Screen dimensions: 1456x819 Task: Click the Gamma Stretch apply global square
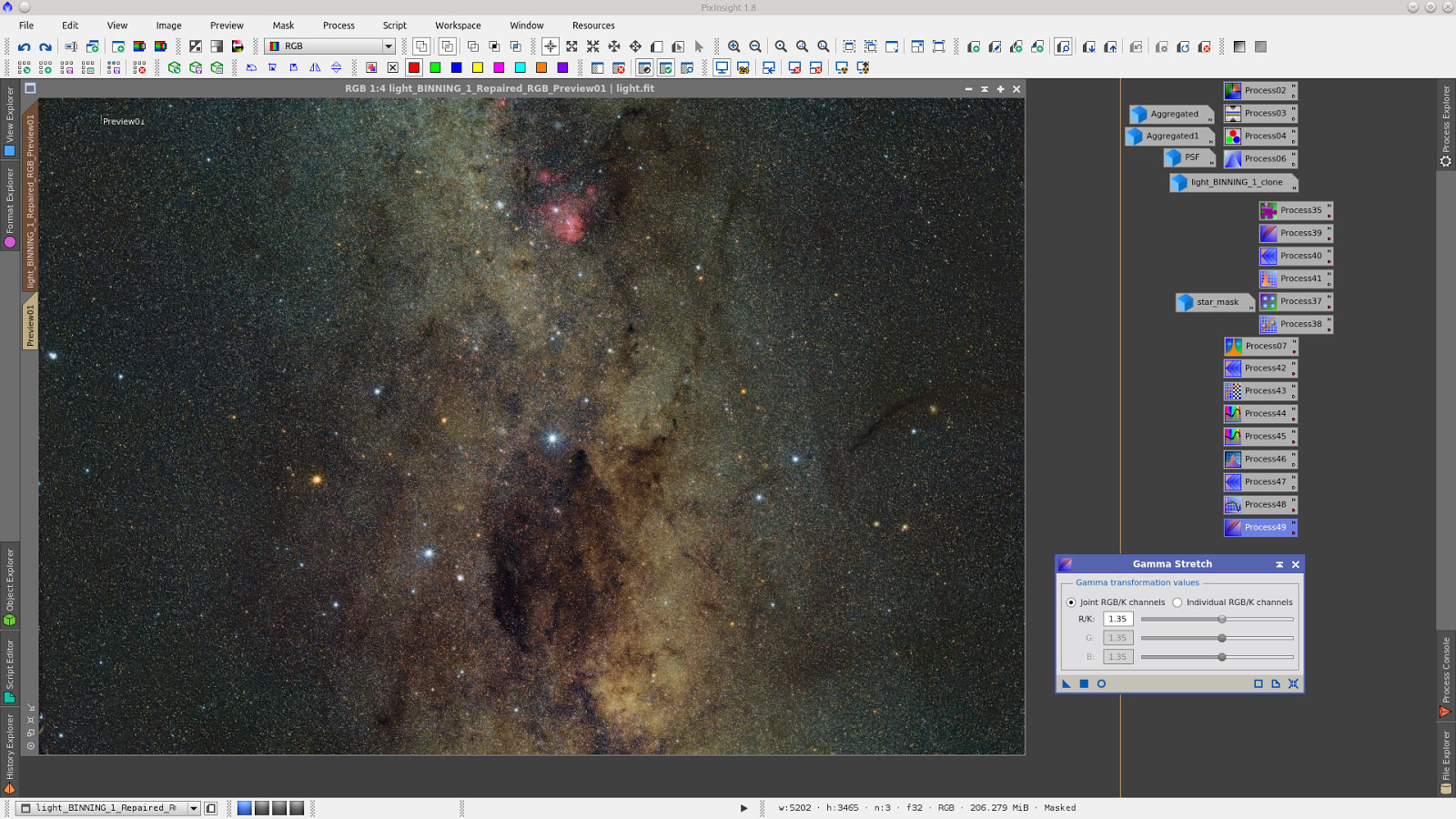tap(1084, 683)
